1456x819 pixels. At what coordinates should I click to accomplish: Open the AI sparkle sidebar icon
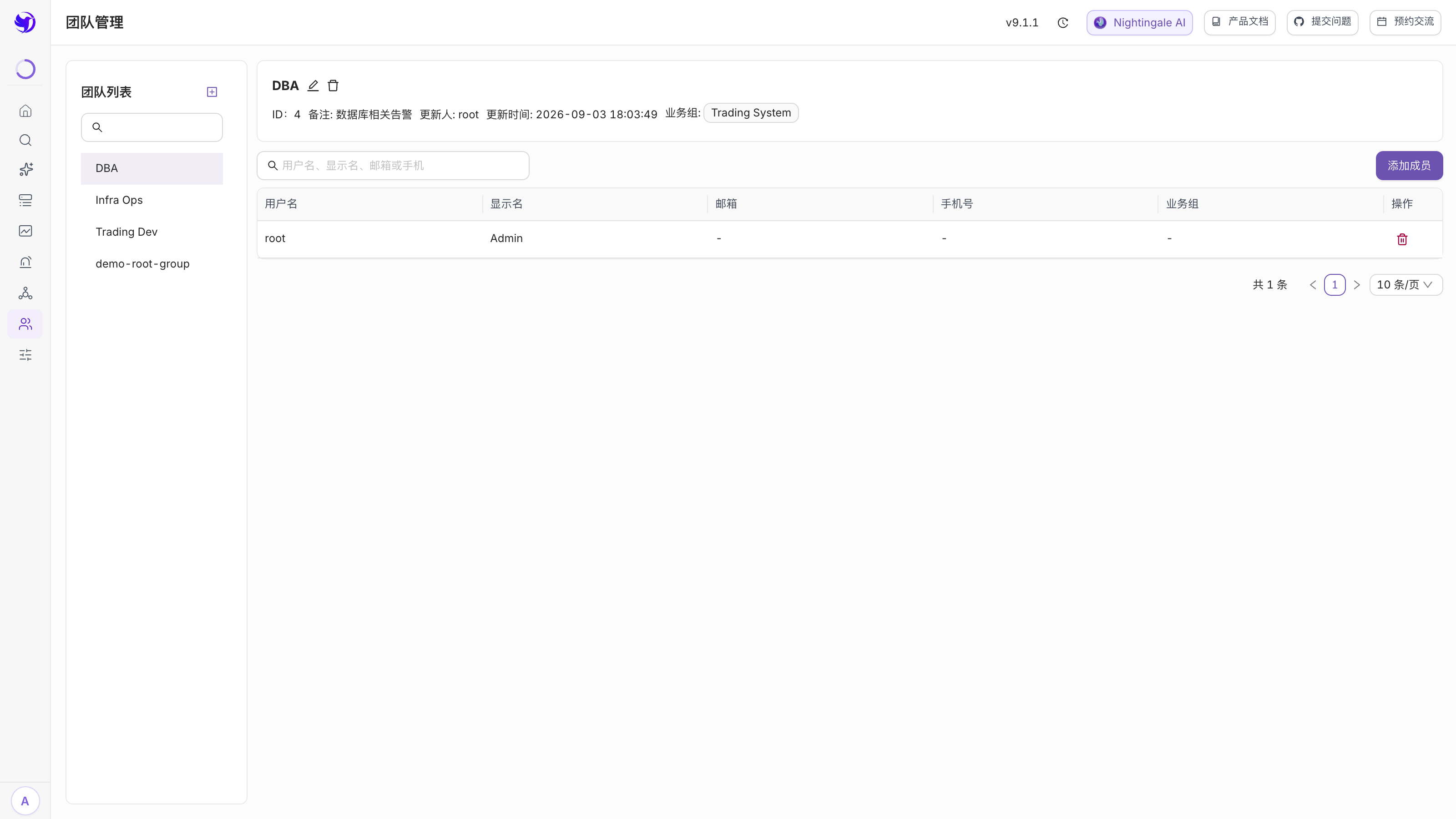pos(25,170)
